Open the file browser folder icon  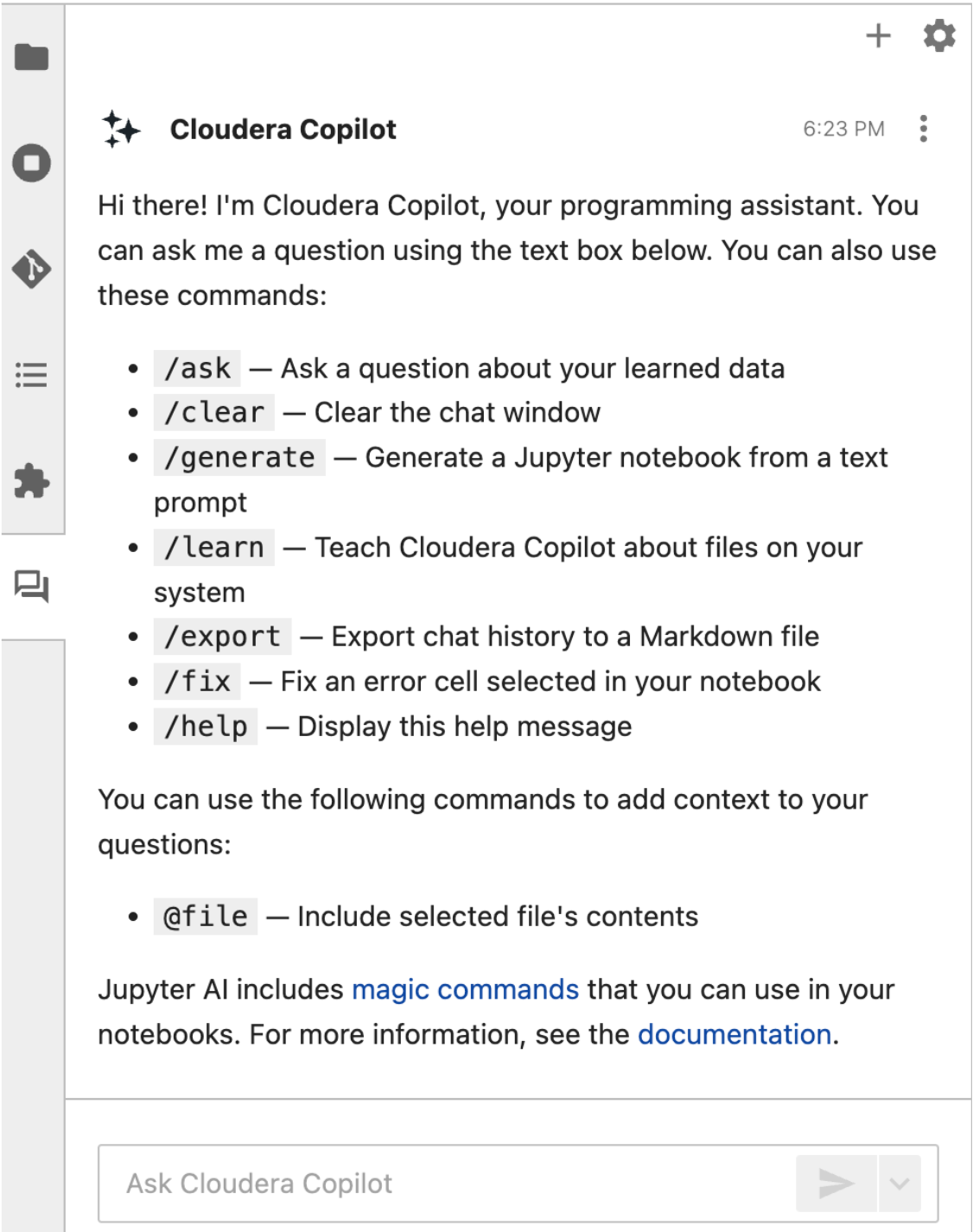(32, 57)
